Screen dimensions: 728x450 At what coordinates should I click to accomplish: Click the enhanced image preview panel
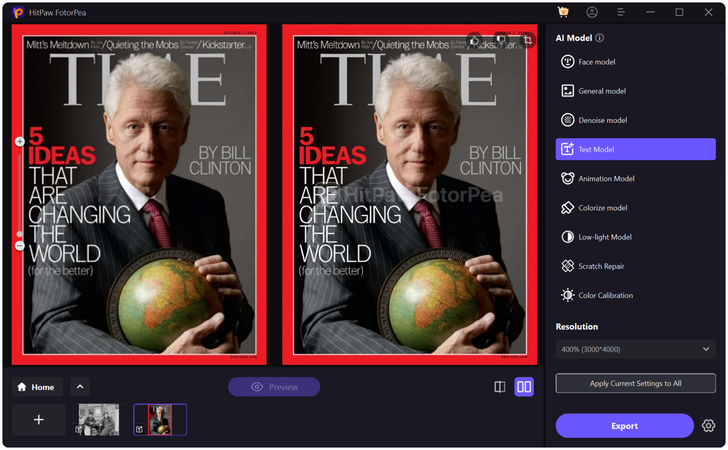click(410, 195)
